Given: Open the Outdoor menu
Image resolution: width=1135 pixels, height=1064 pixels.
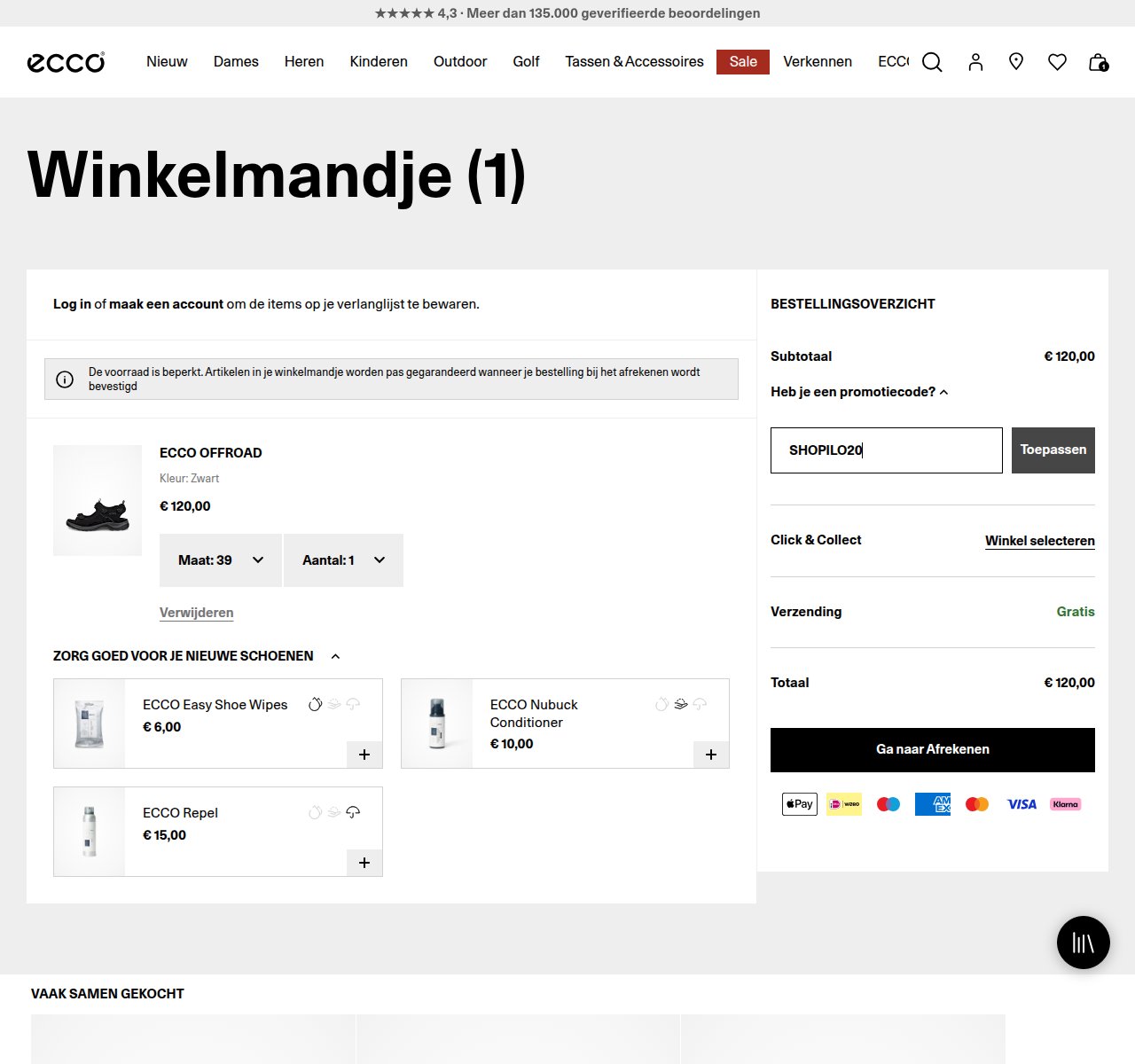Looking at the screenshot, I should (x=460, y=61).
